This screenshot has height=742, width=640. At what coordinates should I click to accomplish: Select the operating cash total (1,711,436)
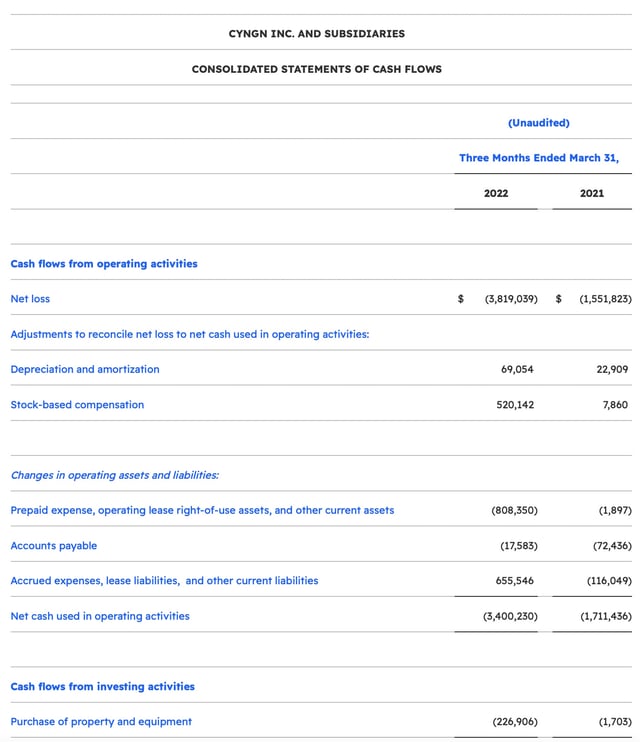tap(606, 616)
